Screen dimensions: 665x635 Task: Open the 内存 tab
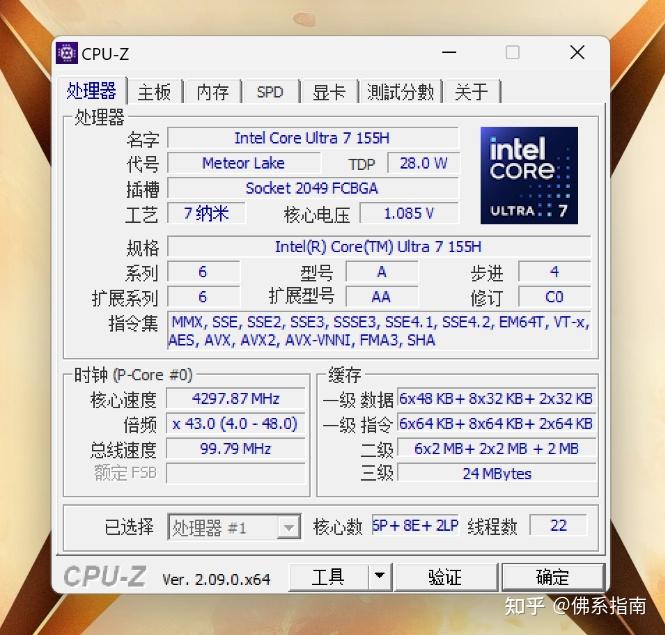212,92
